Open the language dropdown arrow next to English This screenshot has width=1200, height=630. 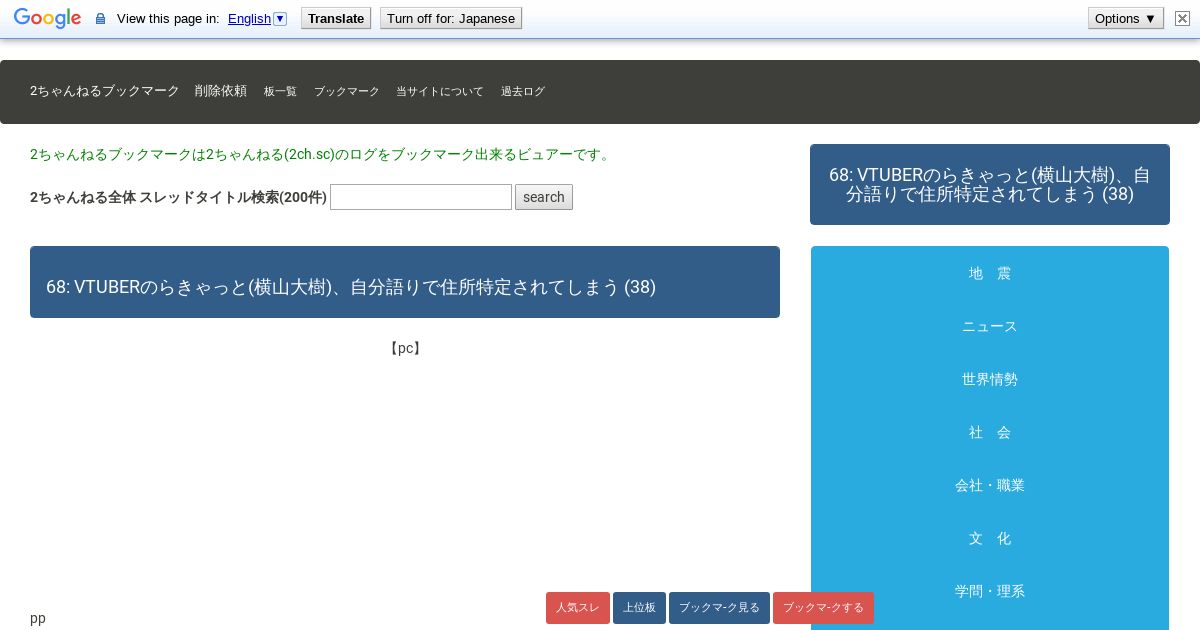coord(280,18)
